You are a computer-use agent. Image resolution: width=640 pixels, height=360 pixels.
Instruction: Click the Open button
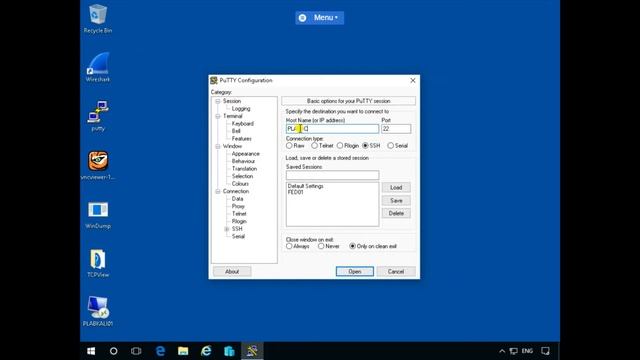click(355, 271)
